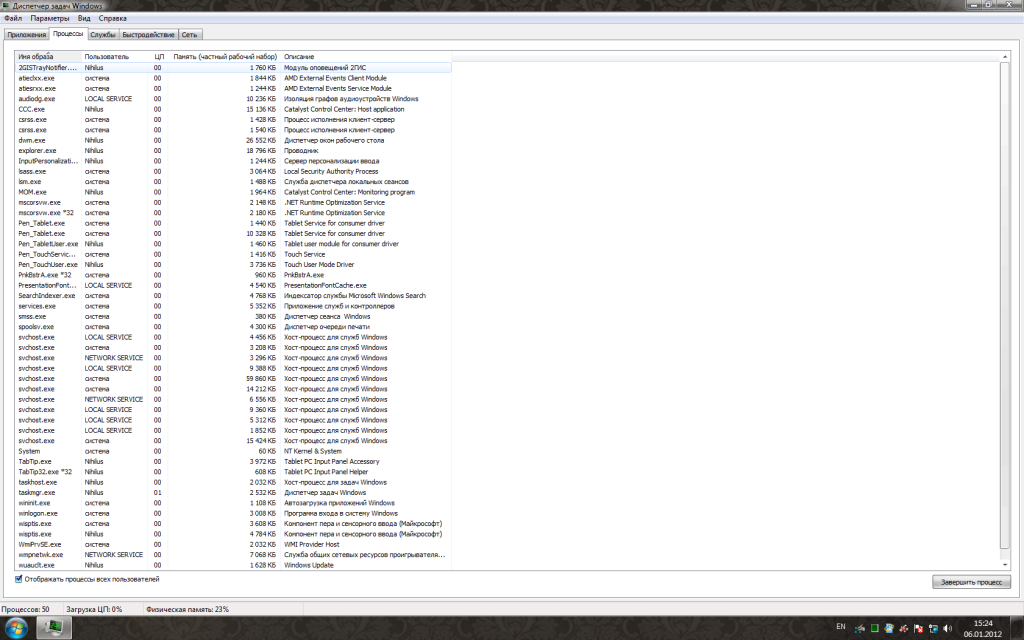
Task: Open the volume speaker icon
Action: (x=948, y=628)
